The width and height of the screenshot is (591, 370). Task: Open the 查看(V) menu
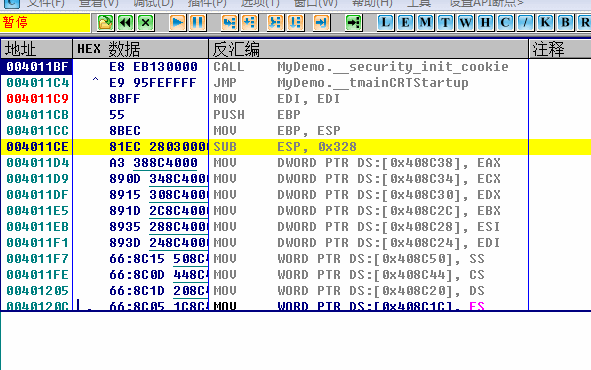pyautogui.click(x=99, y=3)
